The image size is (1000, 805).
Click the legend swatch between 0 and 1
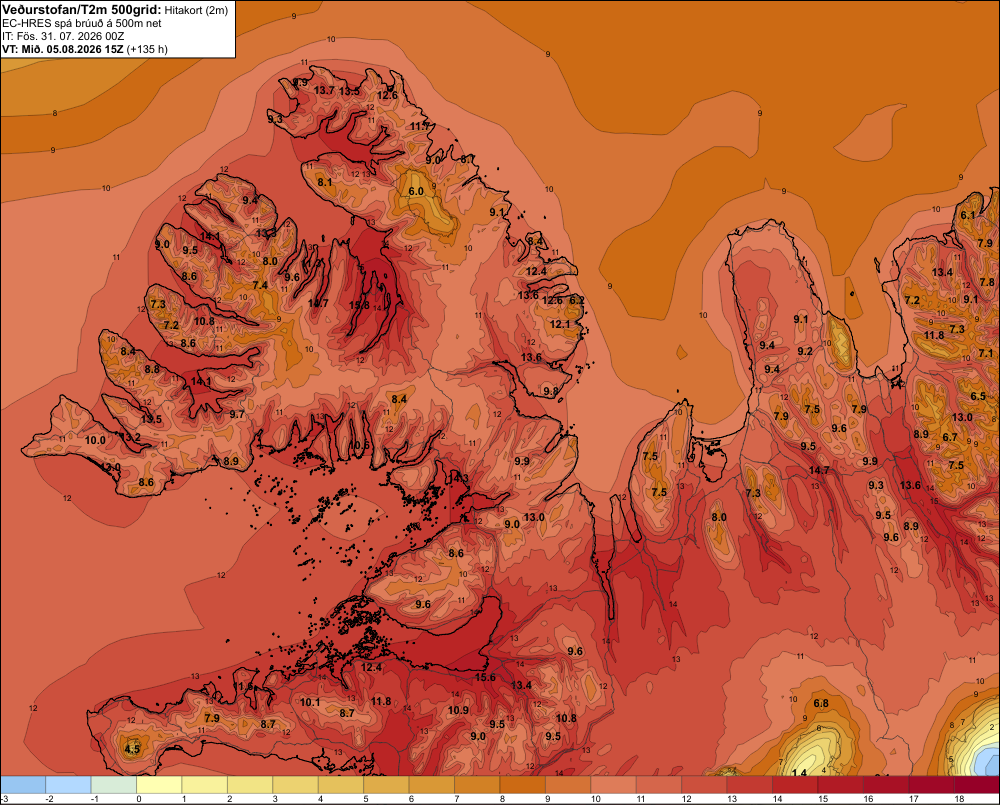coord(160,785)
